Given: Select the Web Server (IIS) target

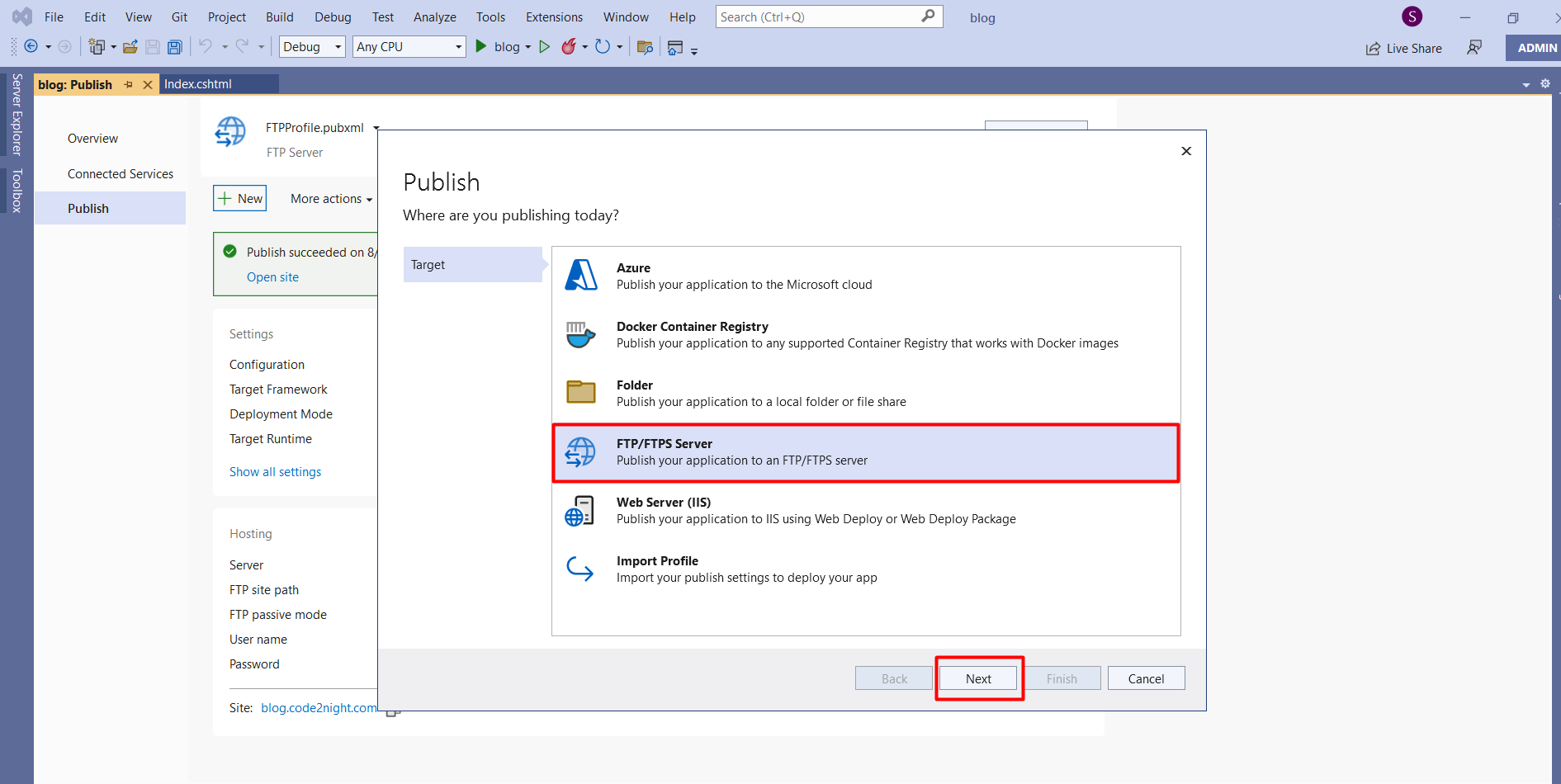Looking at the screenshot, I should (x=866, y=510).
